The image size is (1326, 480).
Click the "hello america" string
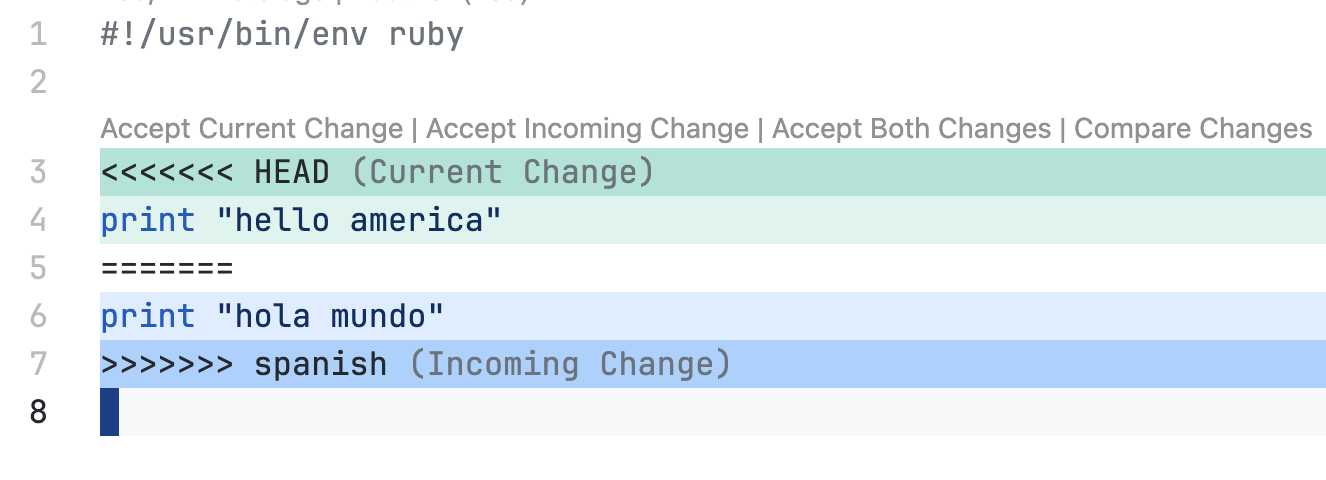tap(359, 220)
